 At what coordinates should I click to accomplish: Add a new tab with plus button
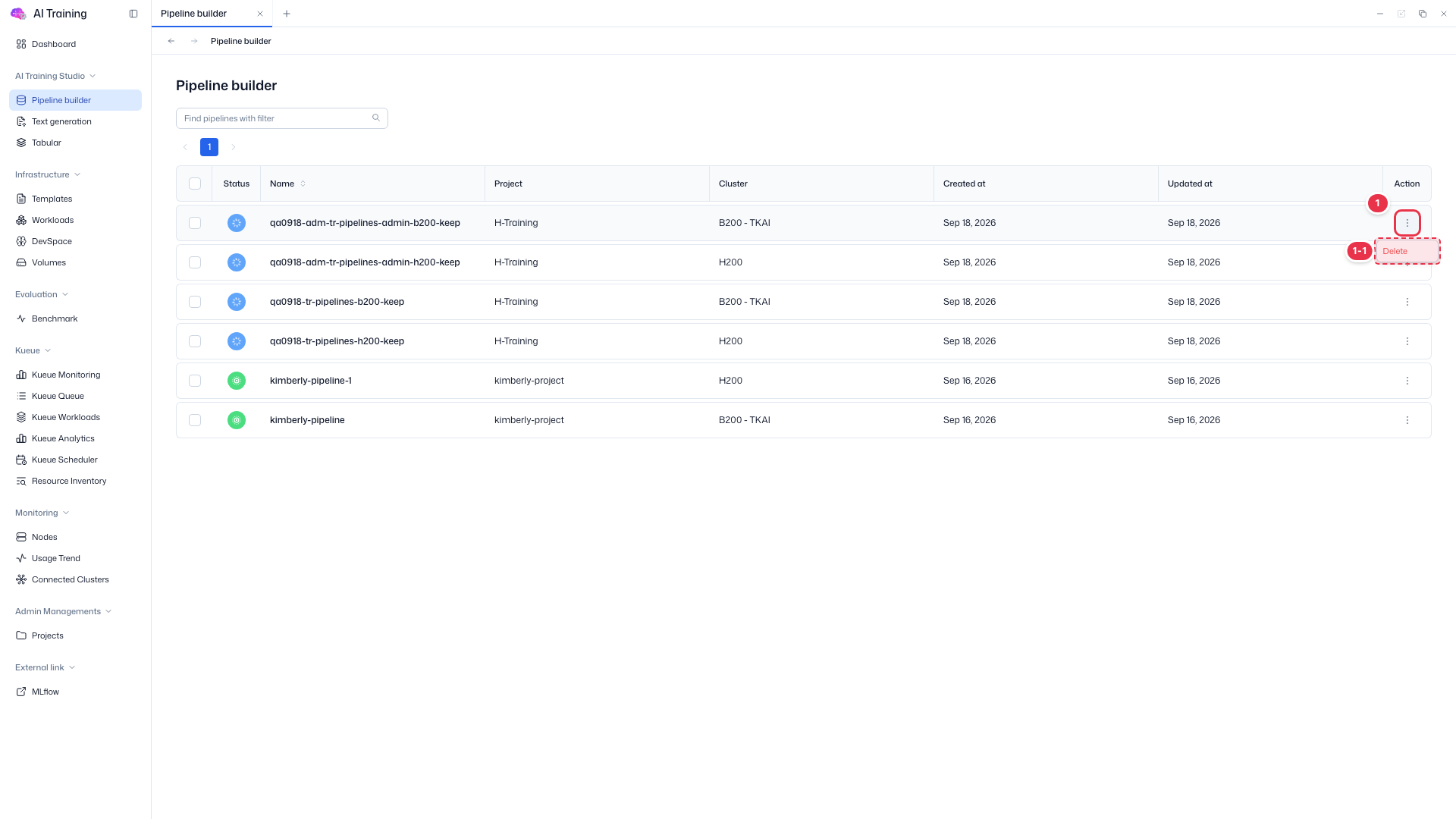pos(287,14)
